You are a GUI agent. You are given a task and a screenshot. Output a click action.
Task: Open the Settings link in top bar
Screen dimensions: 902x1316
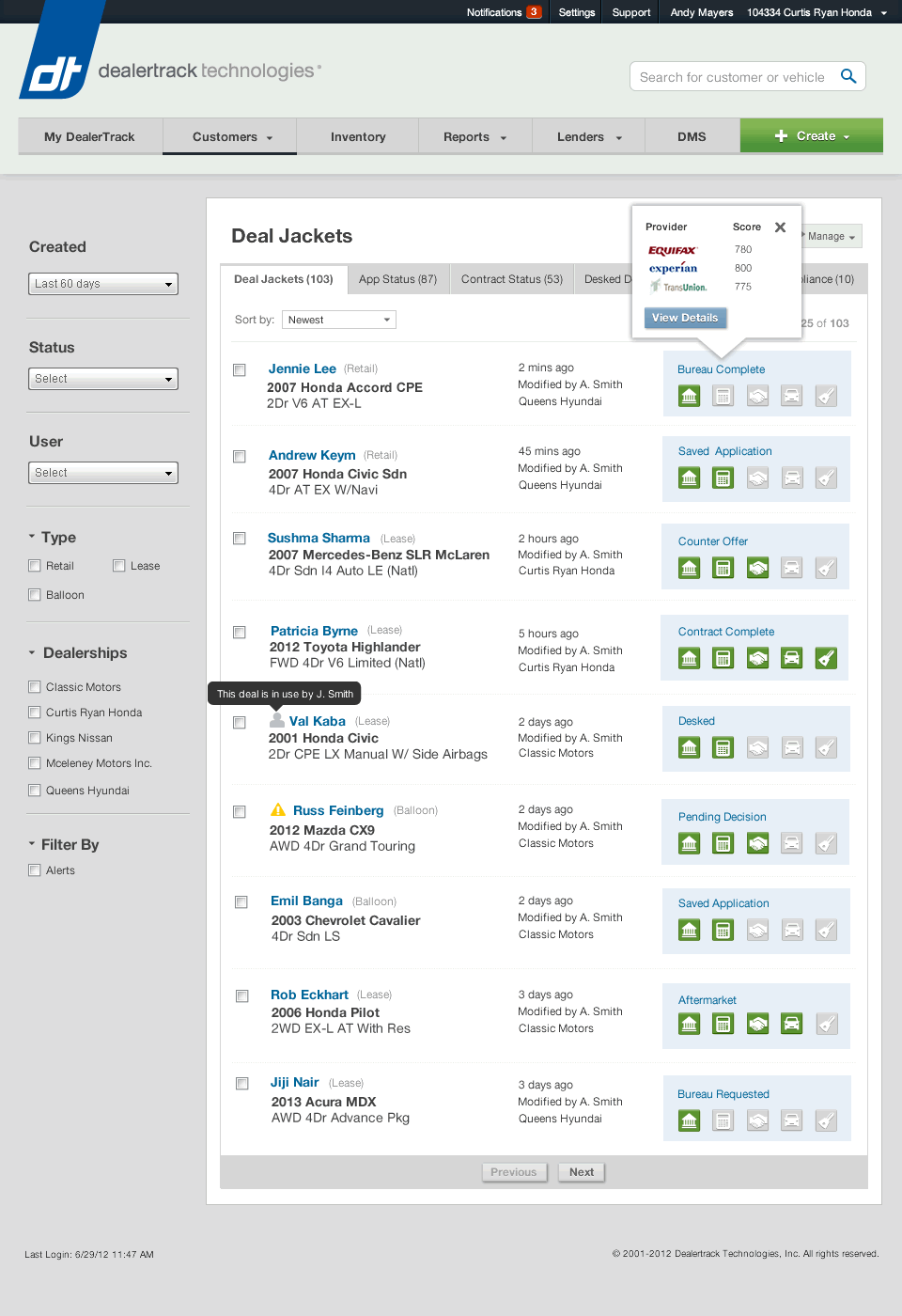577,12
